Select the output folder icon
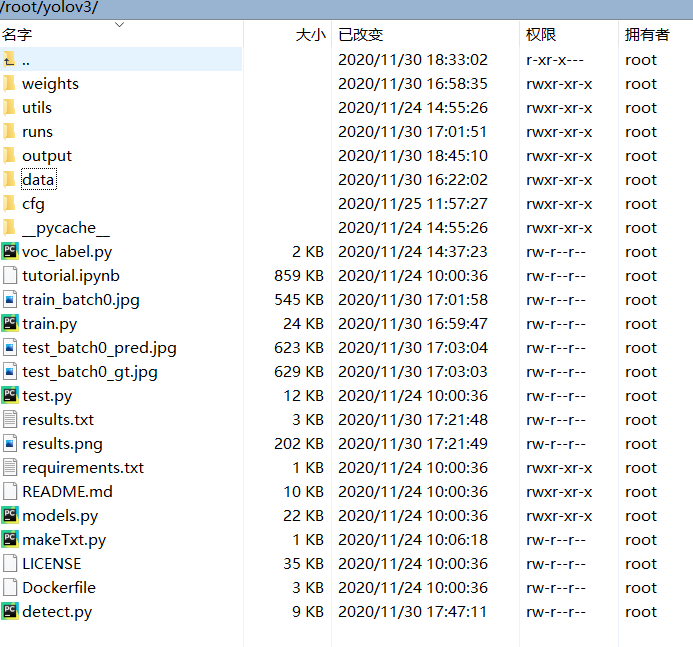 [x=9, y=155]
